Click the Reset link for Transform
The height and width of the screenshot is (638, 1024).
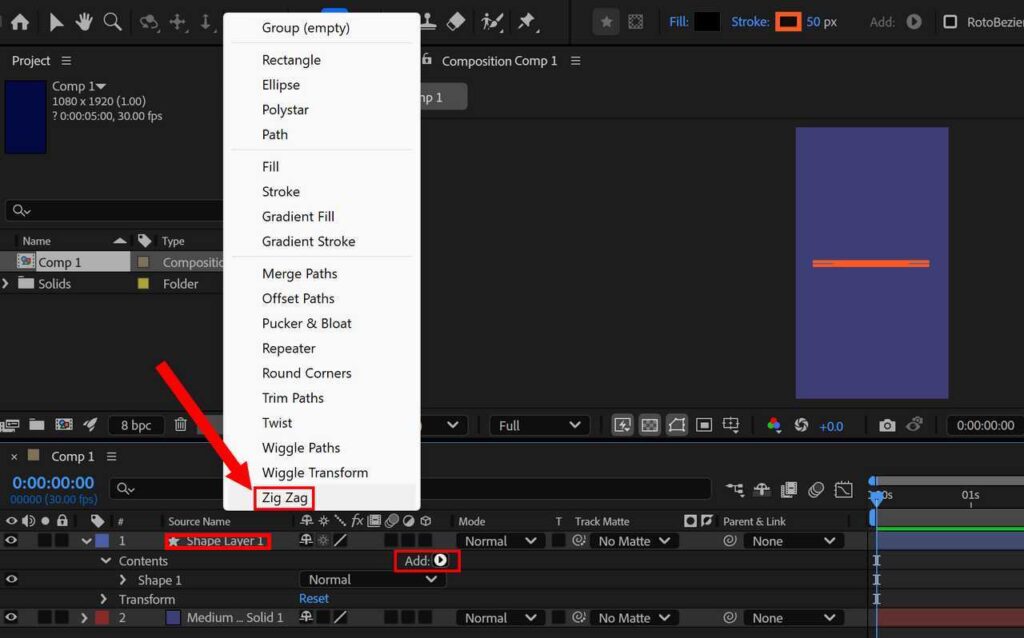[x=313, y=598]
